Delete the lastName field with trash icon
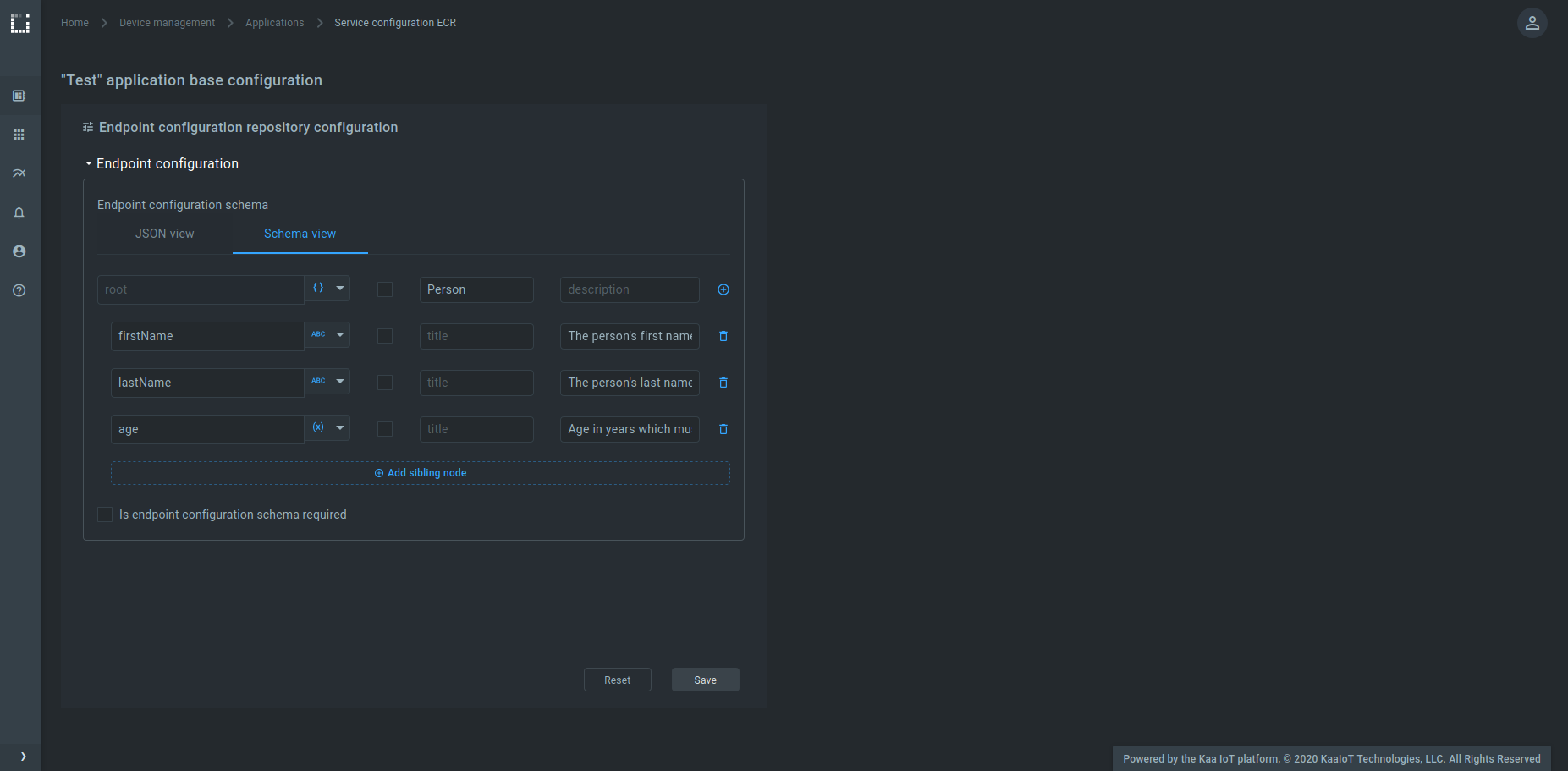 723,383
